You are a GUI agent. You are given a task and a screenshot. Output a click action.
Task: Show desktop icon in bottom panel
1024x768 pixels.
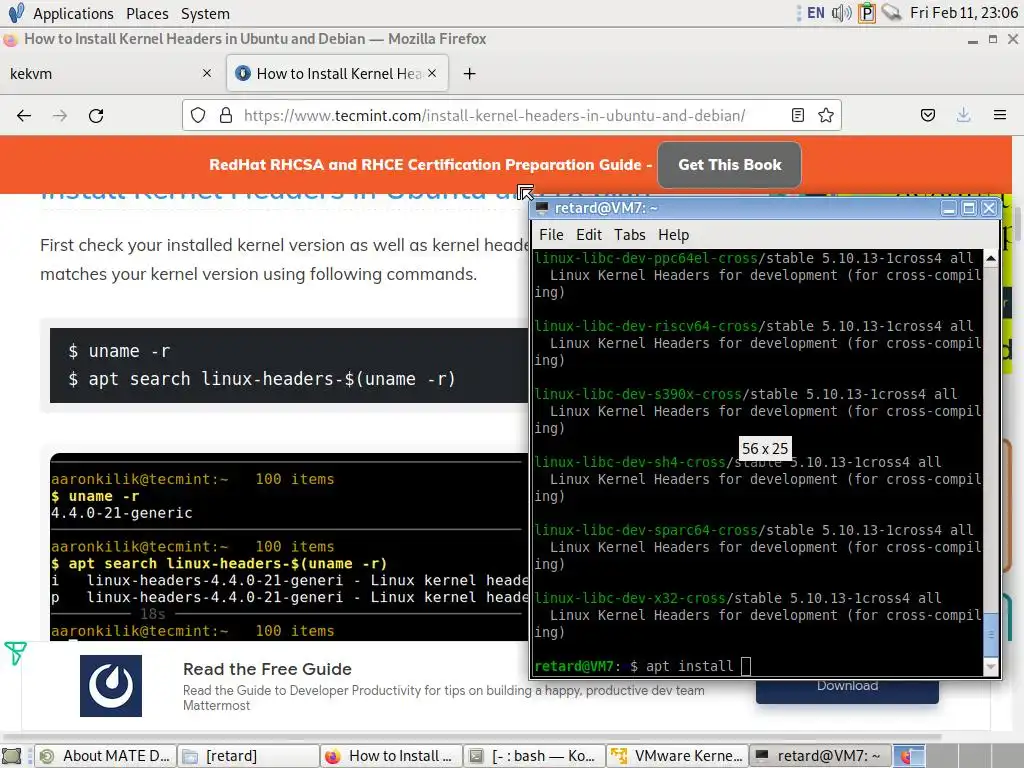click(12, 756)
